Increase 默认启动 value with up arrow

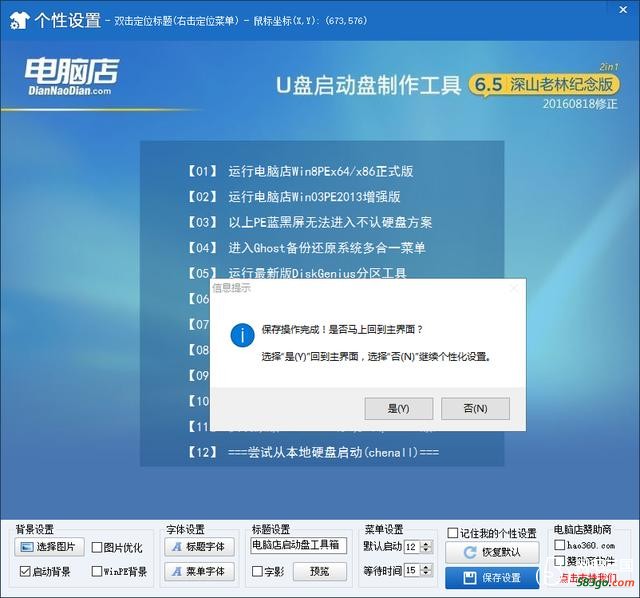pos(426,543)
